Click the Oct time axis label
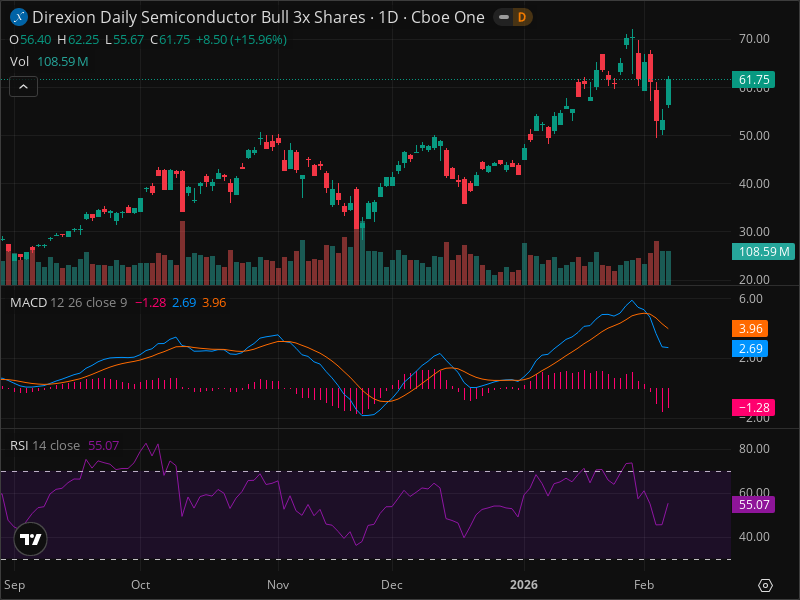Screen dimensions: 800x600 pos(140,585)
